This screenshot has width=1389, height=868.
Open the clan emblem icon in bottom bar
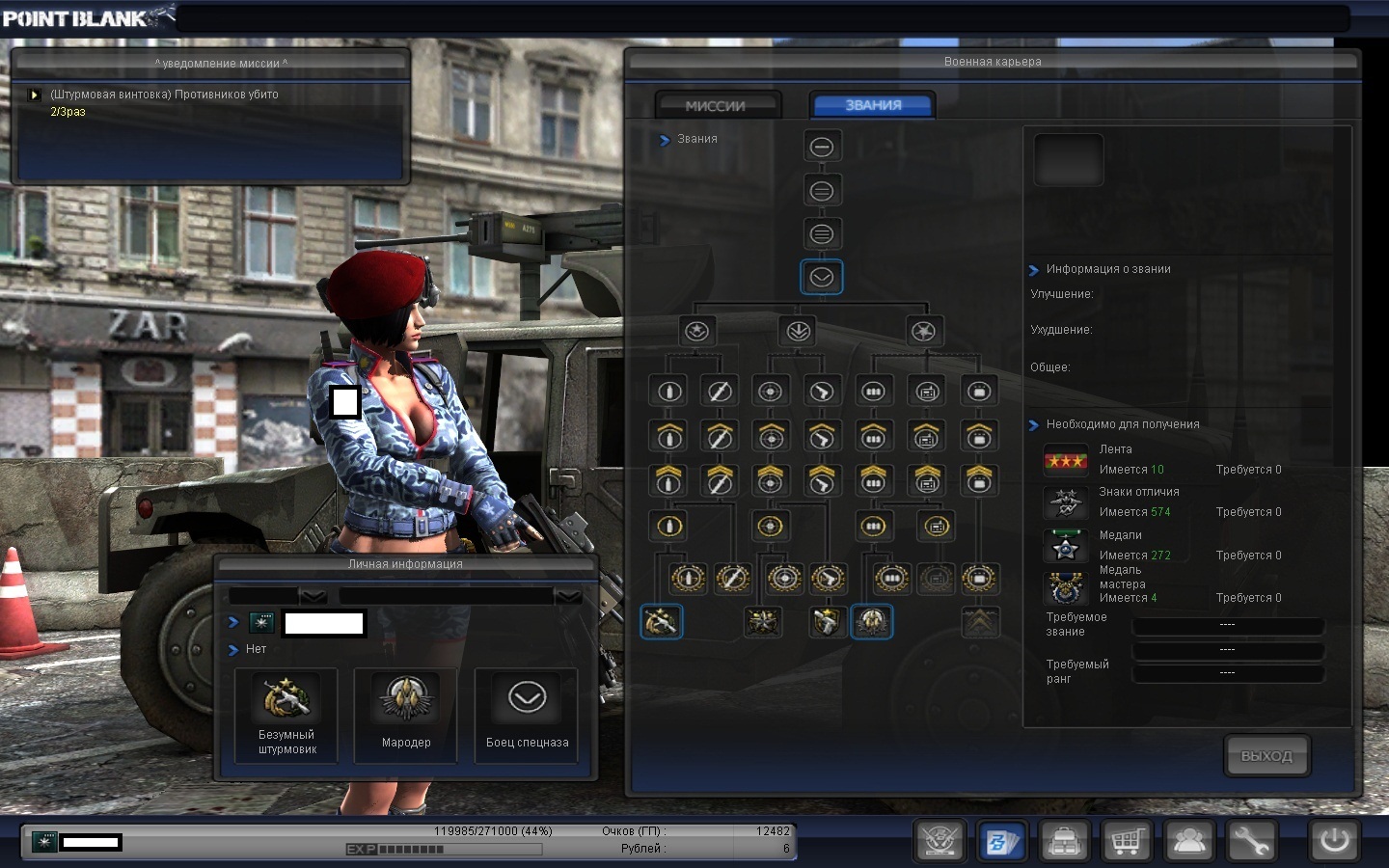(940, 841)
